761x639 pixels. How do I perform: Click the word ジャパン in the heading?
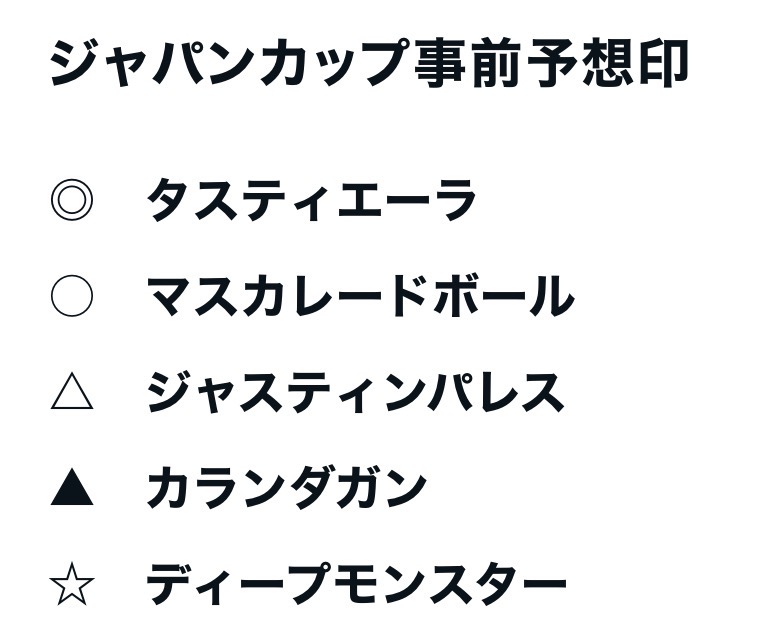[130, 65]
